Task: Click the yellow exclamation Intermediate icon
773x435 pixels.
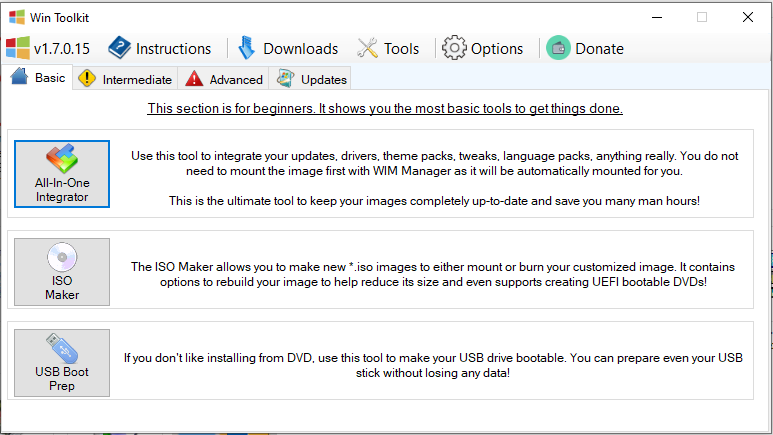Action: click(87, 78)
